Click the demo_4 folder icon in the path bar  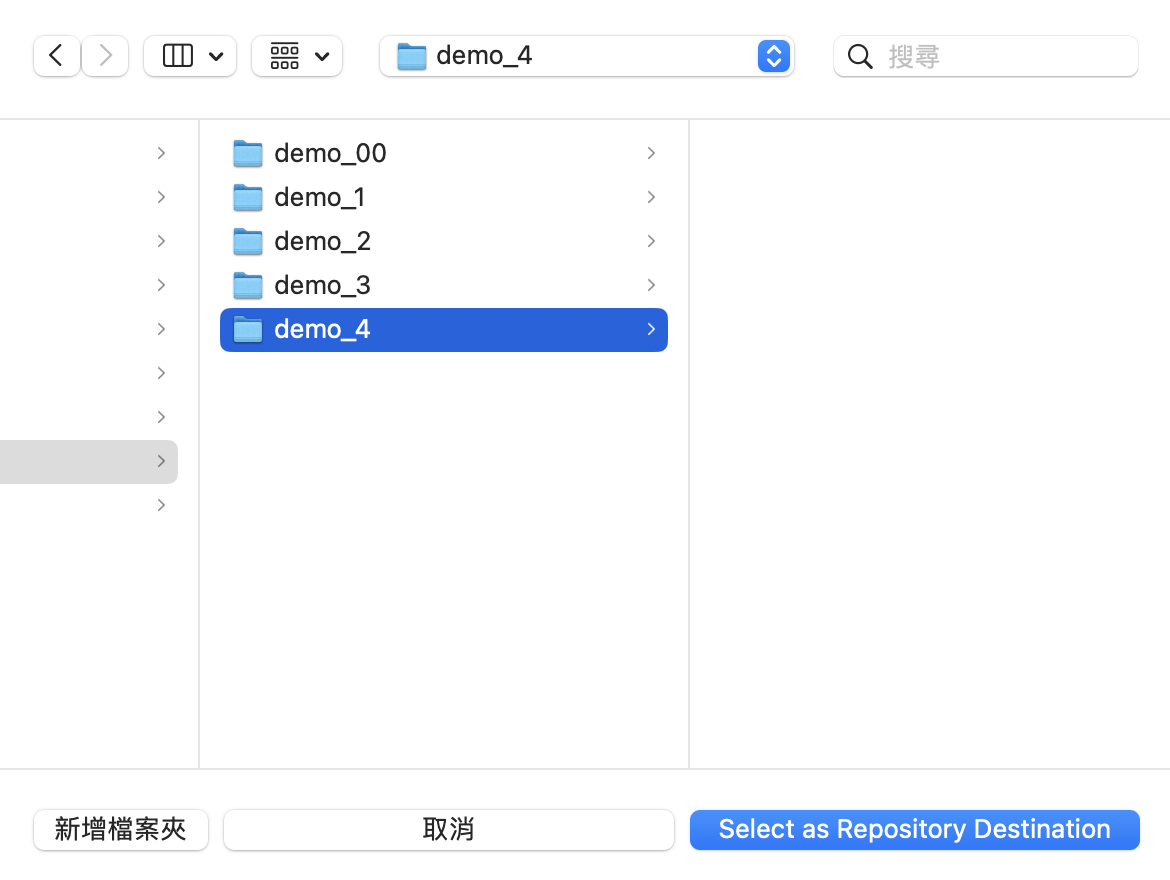[x=411, y=56]
